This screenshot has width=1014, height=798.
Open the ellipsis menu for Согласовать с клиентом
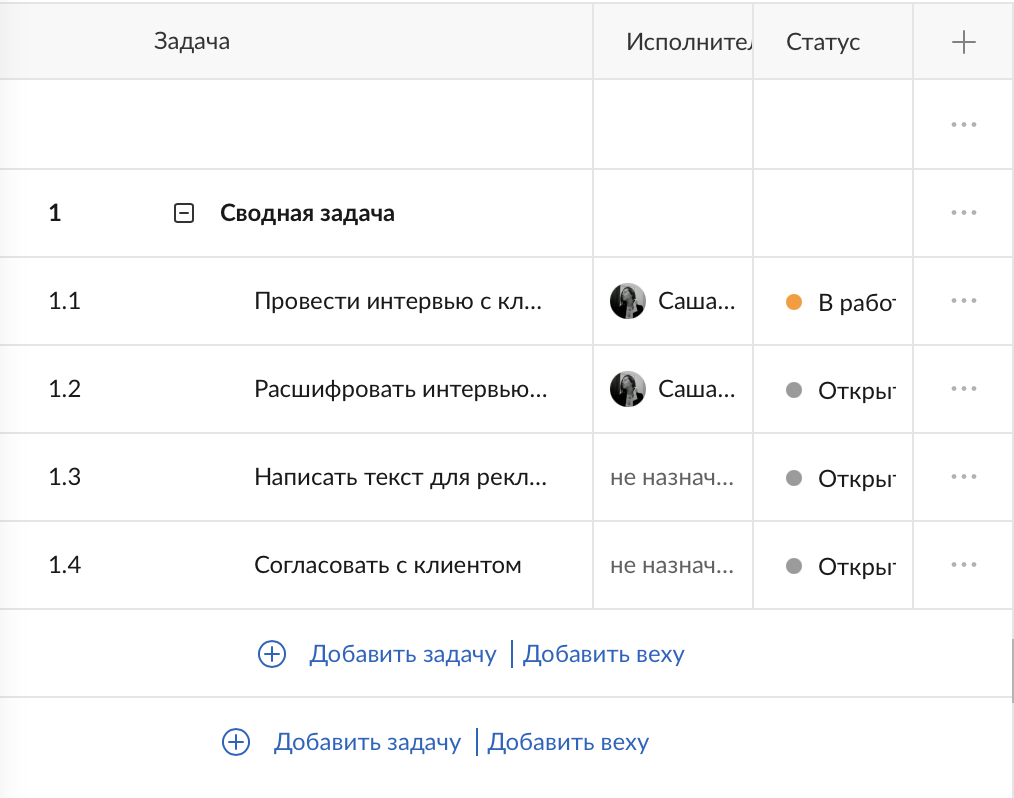point(962,565)
